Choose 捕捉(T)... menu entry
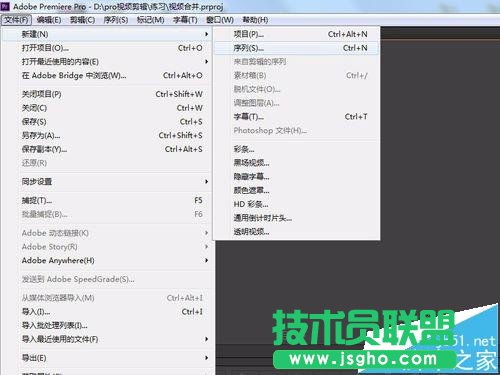Screen dimensions: 500x375 (x=107, y=200)
